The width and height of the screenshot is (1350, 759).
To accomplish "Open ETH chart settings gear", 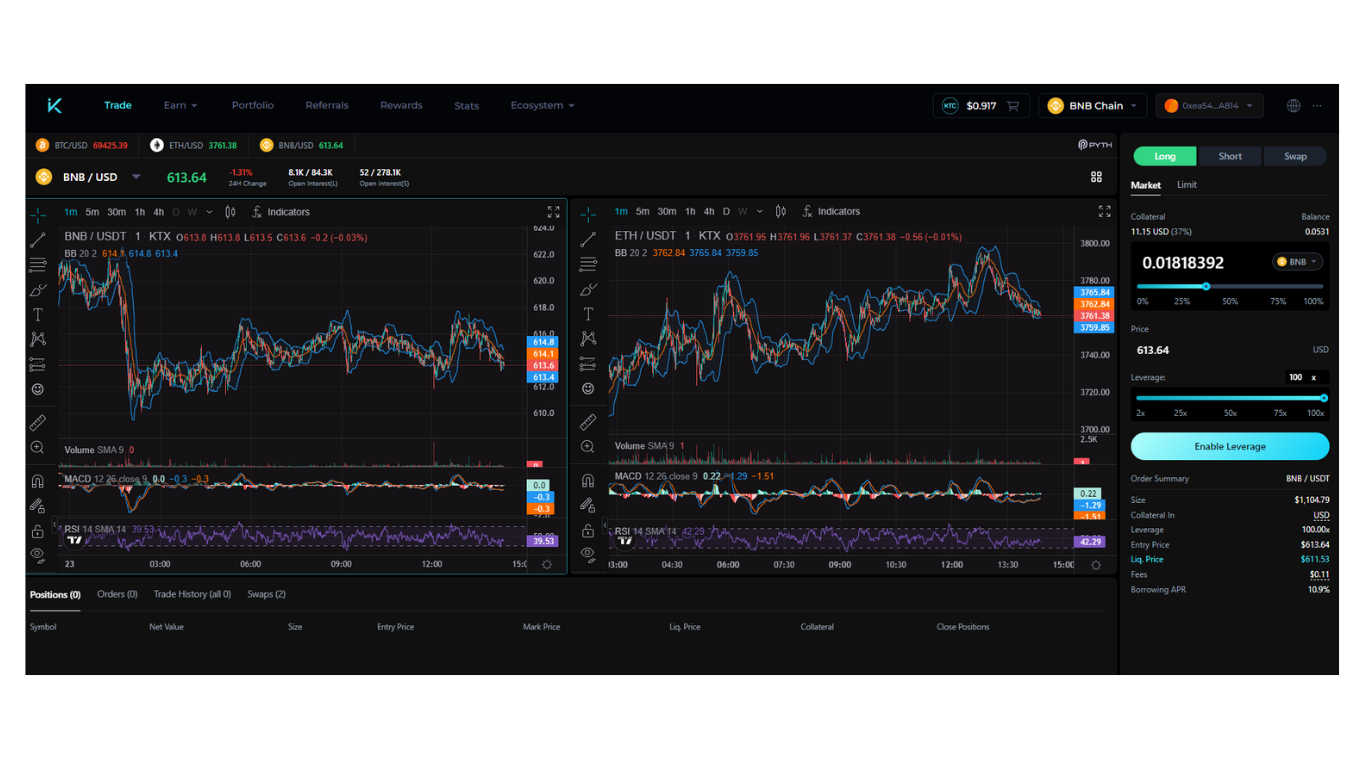I will [1096, 565].
